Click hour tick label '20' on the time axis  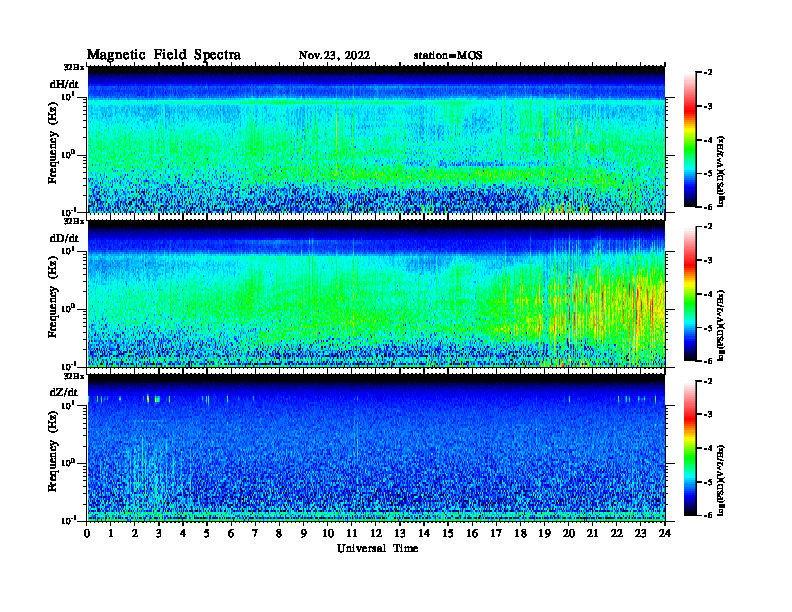tap(569, 534)
